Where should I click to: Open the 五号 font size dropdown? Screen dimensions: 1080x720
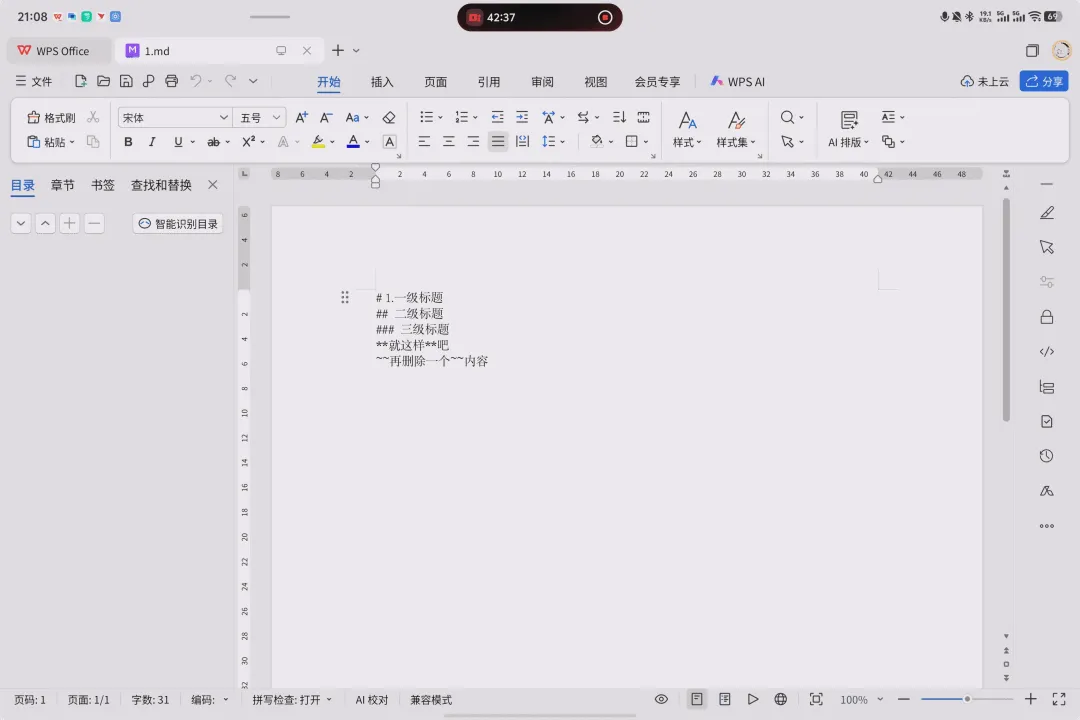(260, 118)
